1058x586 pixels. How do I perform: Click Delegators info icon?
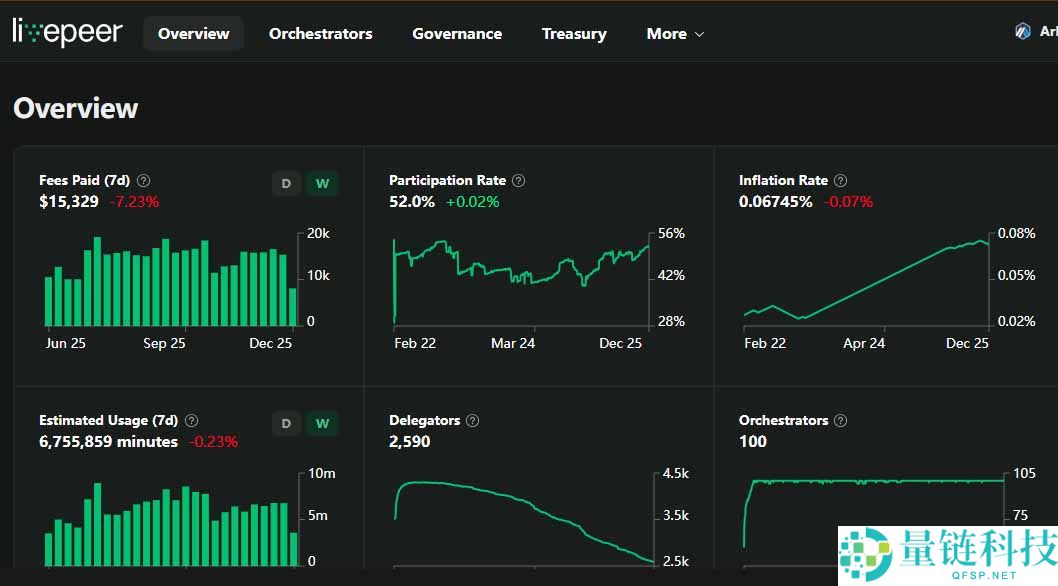click(x=473, y=421)
